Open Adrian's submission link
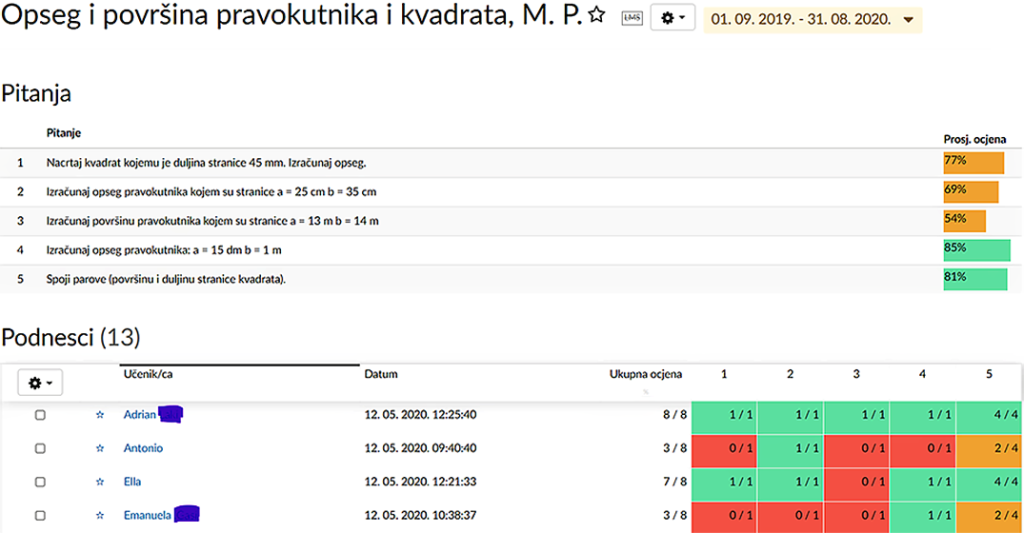The height and width of the screenshot is (533, 1024). point(139,415)
